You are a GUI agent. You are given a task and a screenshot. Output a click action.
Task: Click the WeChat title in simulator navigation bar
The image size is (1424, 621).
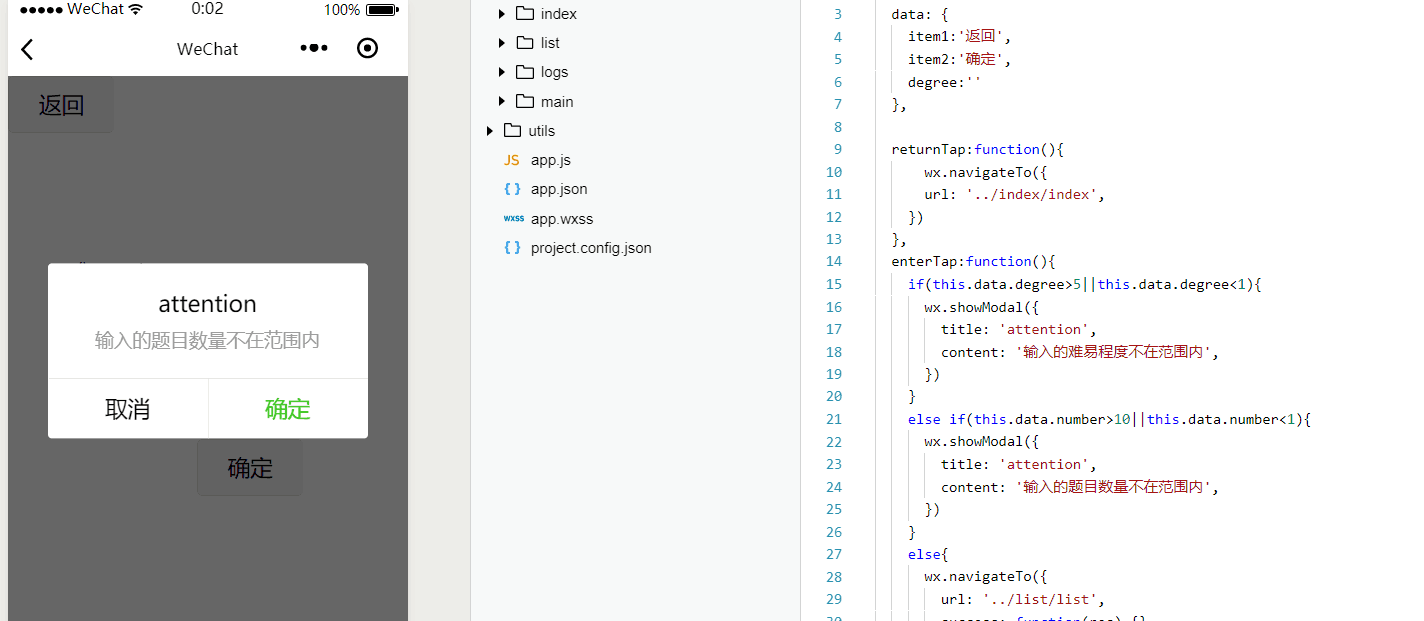[x=208, y=49]
